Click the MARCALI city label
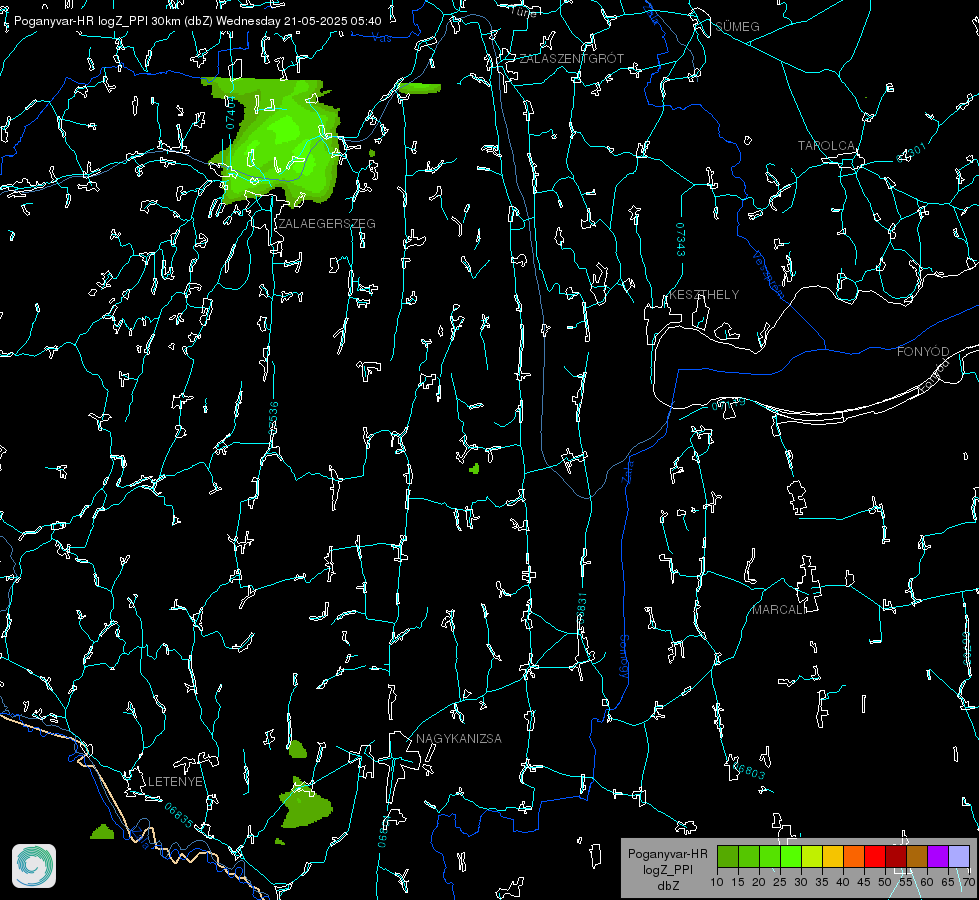Viewport: 979px width, 900px height. click(779, 610)
